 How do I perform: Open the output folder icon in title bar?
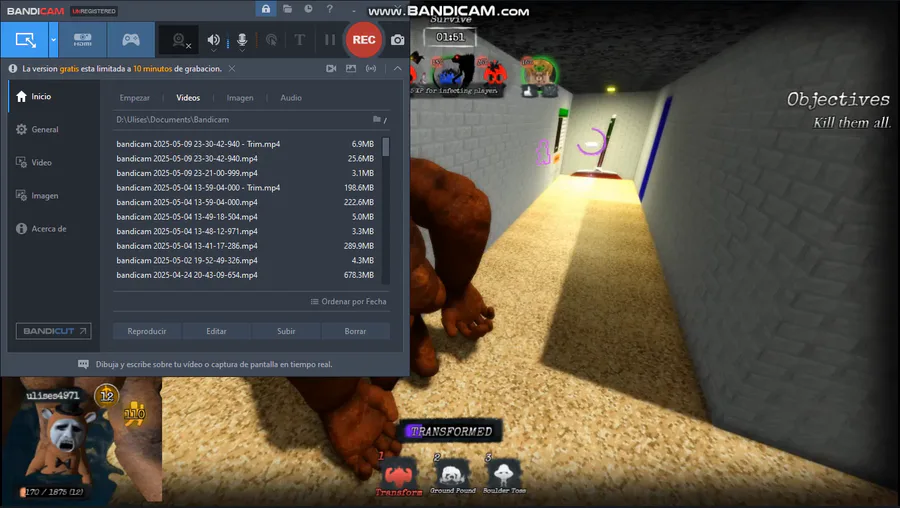click(288, 9)
